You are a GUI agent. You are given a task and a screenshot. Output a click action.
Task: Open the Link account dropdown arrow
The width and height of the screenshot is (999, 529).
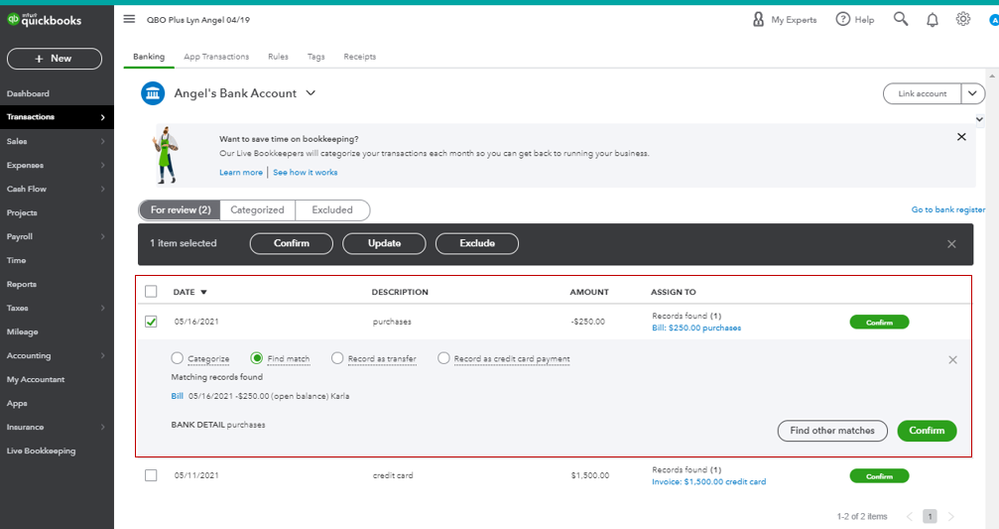pos(972,94)
